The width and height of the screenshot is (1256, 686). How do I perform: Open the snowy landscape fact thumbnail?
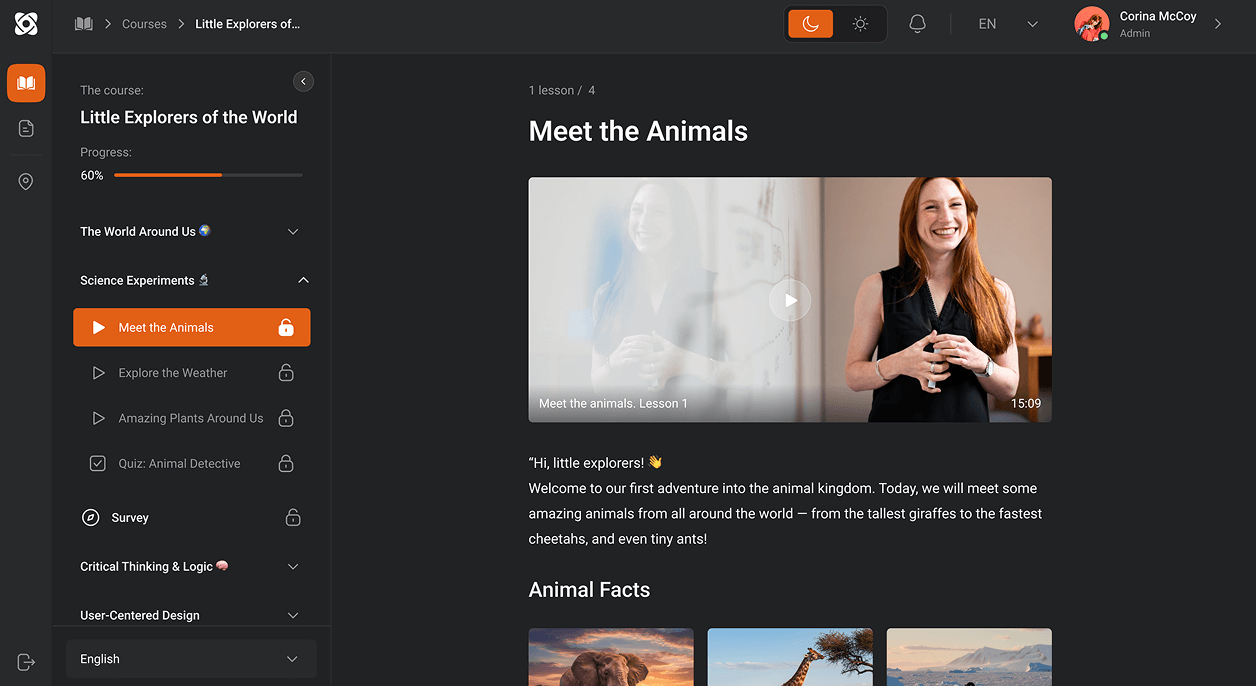(969, 657)
